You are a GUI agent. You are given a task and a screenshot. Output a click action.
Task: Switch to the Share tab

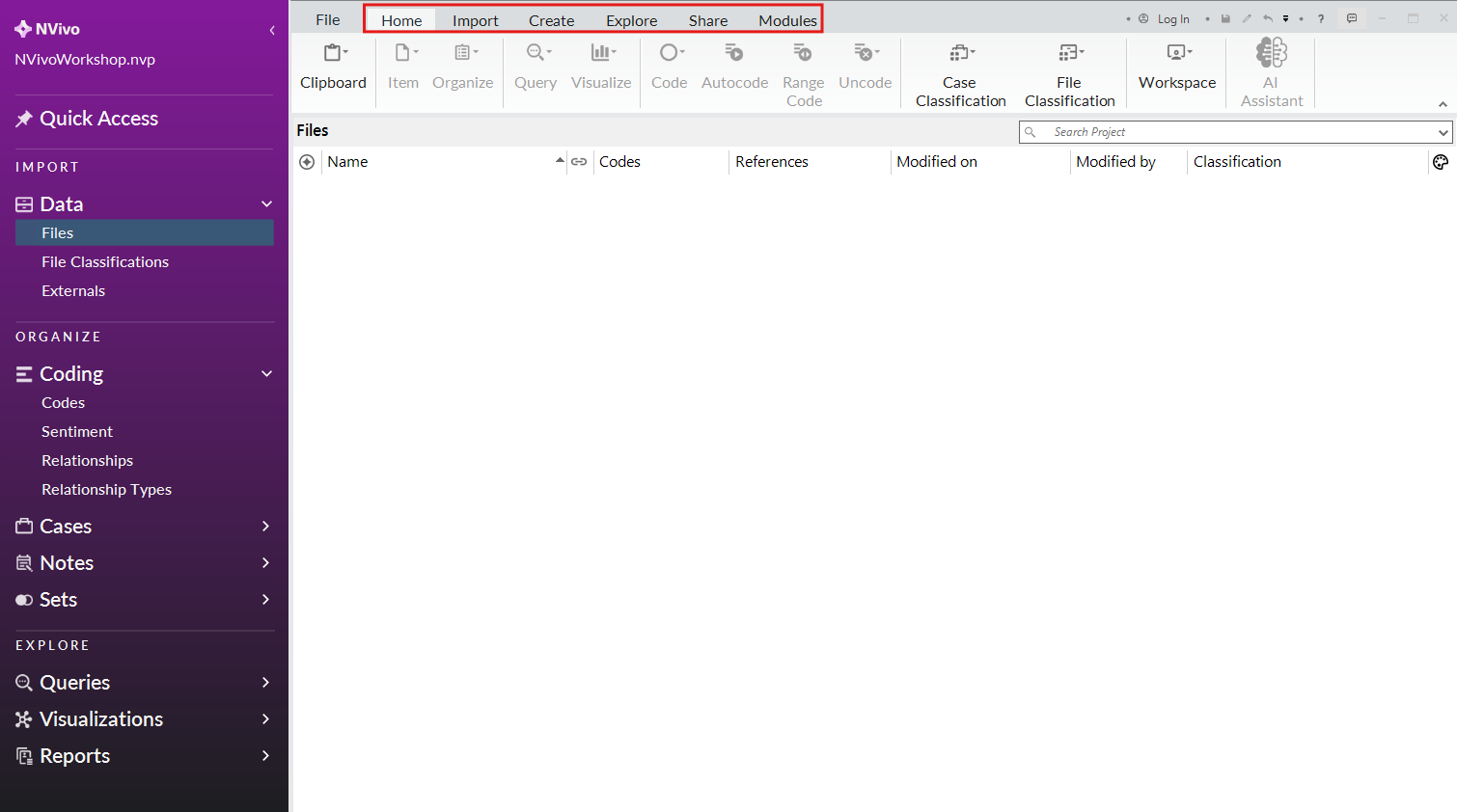(708, 20)
